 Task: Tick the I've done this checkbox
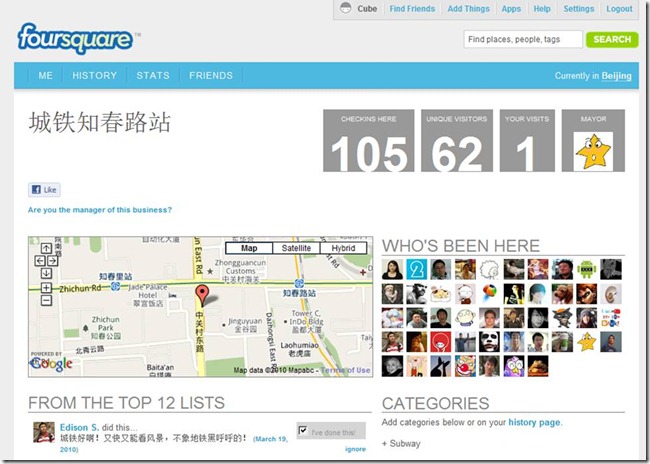[303, 430]
